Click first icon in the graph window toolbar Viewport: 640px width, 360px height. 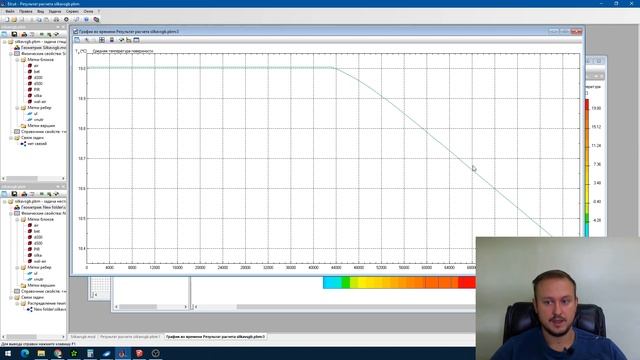click(x=77, y=40)
